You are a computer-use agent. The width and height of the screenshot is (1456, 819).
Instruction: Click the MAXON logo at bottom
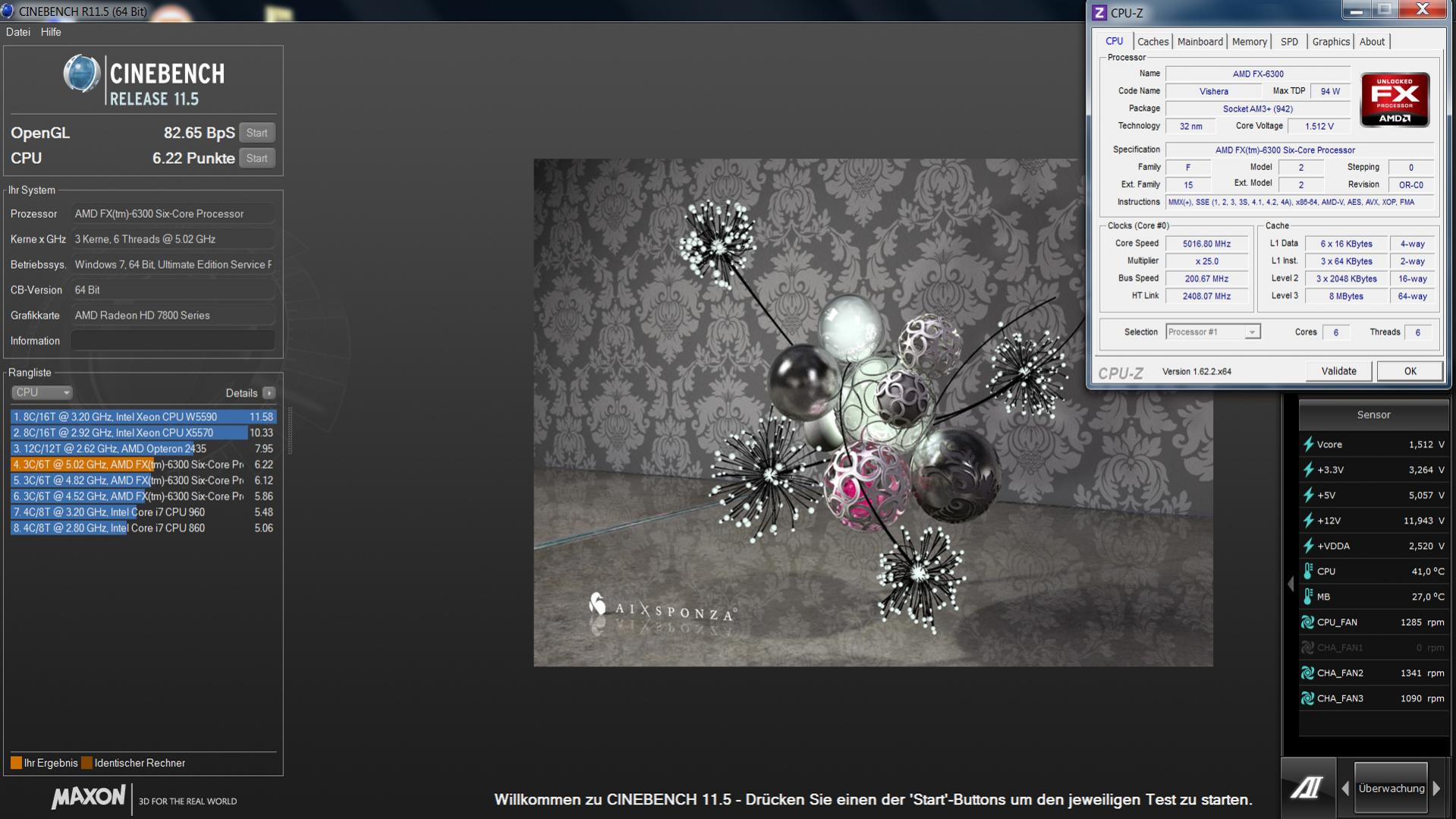(x=88, y=797)
